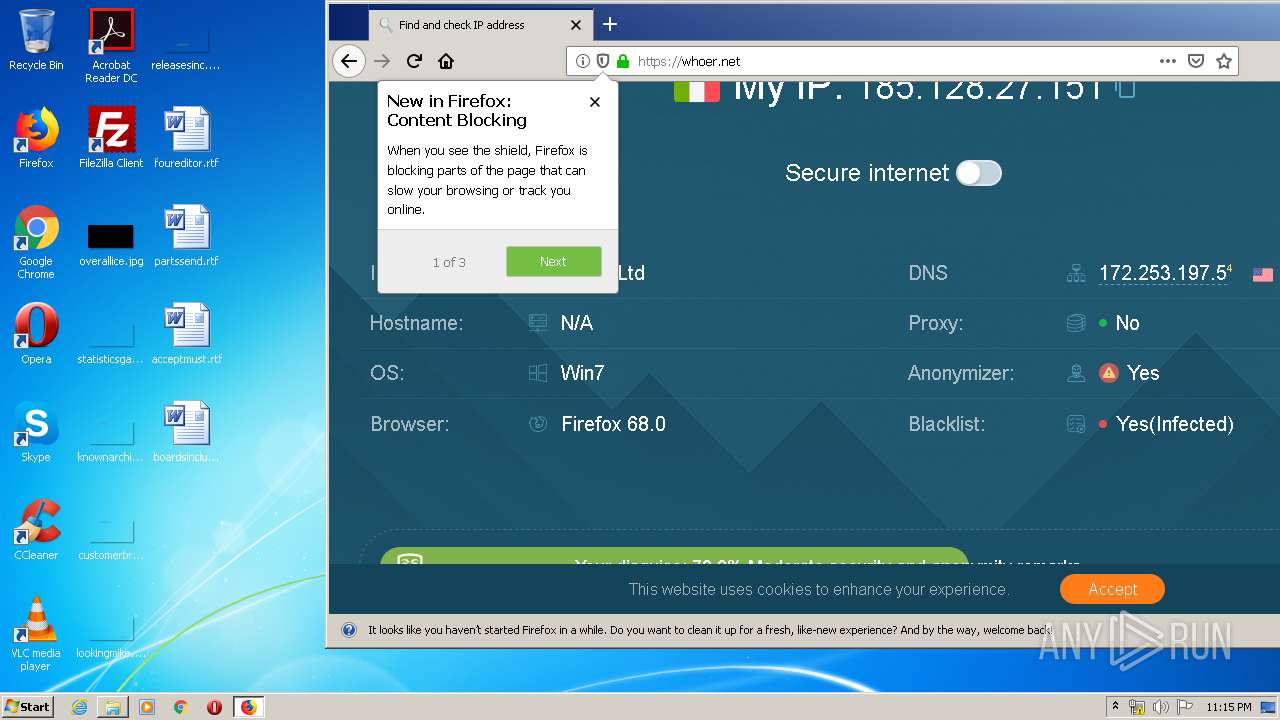
Task: Launch Chrome from the taskbar
Action: click(181, 707)
